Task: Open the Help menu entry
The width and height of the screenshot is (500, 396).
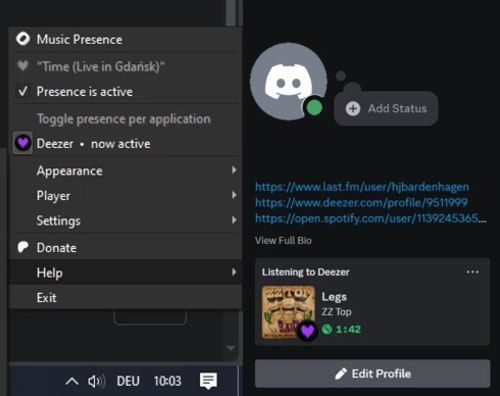Action: click(x=125, y=272)
